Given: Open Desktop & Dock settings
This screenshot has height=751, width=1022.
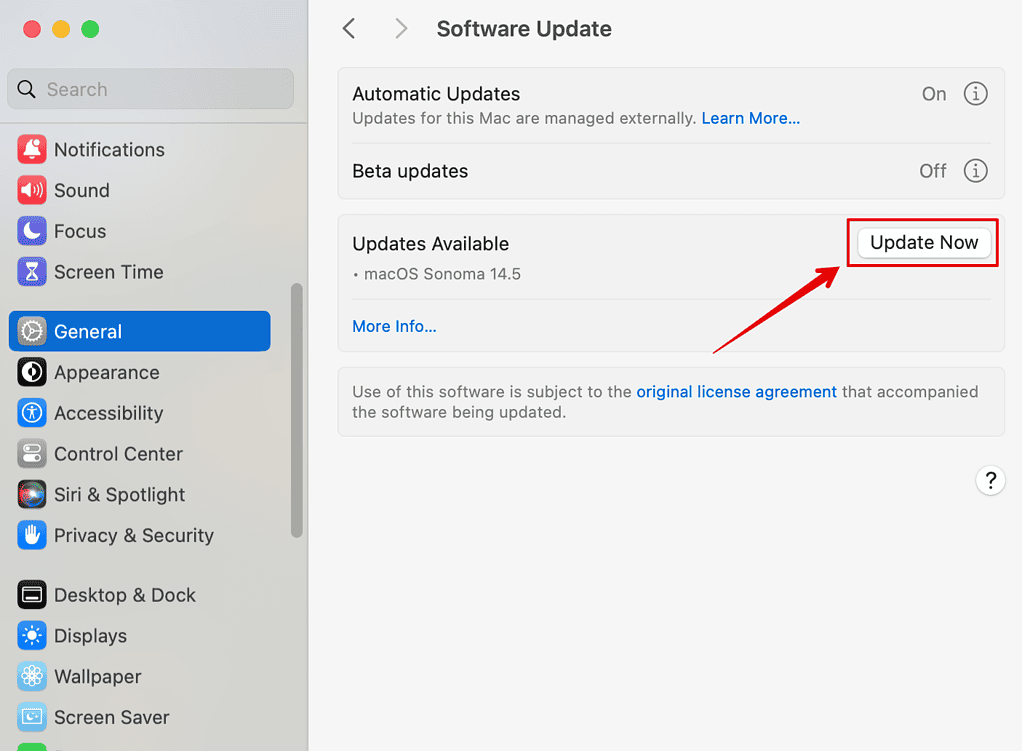Looking at the screenshot, I should click(x=124, y=595).
